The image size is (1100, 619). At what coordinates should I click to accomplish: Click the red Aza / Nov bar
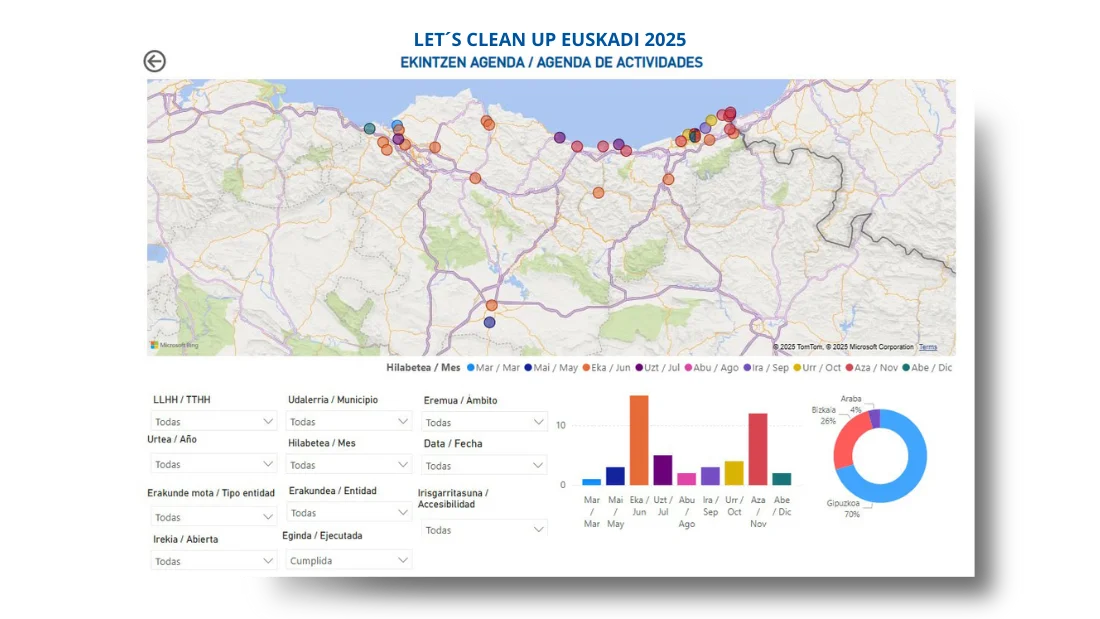click(x=758, y=449)
